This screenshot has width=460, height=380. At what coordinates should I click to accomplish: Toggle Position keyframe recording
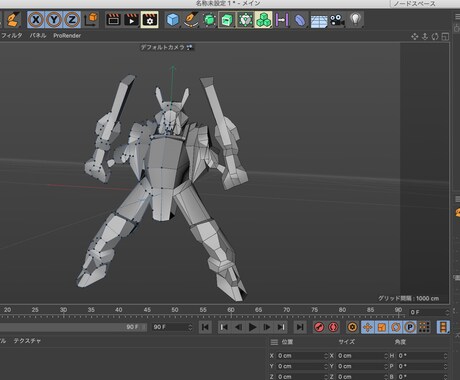click(x=368, y=327)
